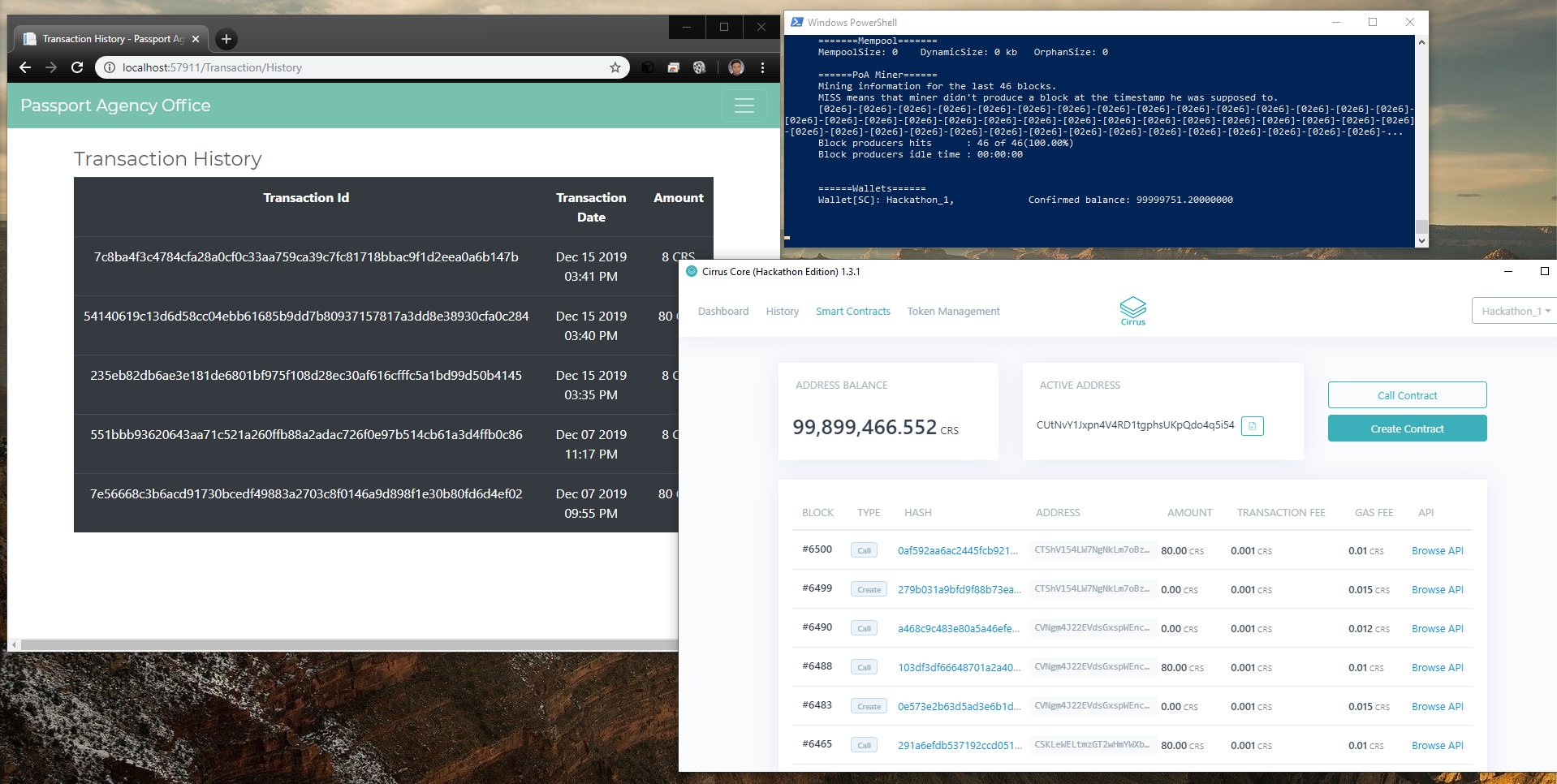
Task: Click the Call Contract button
Action: pyautogui.click(x=1408, y=395)
